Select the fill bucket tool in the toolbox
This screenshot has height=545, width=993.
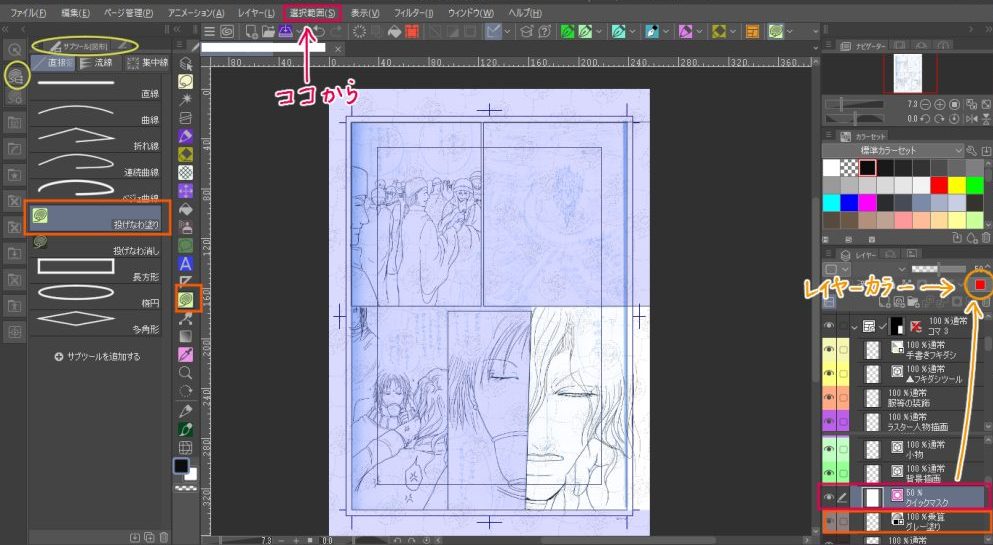tap(186, 209)
